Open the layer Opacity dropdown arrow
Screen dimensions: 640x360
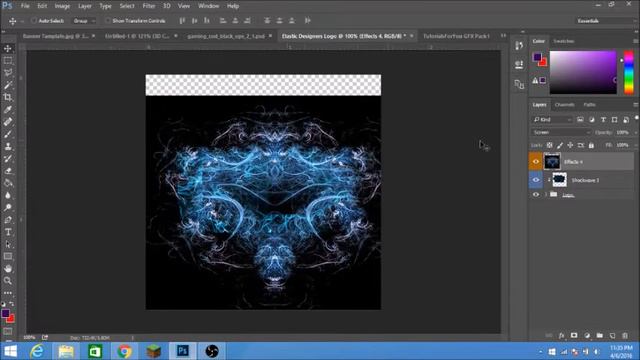pyautogui.click(x=635, y=132)
